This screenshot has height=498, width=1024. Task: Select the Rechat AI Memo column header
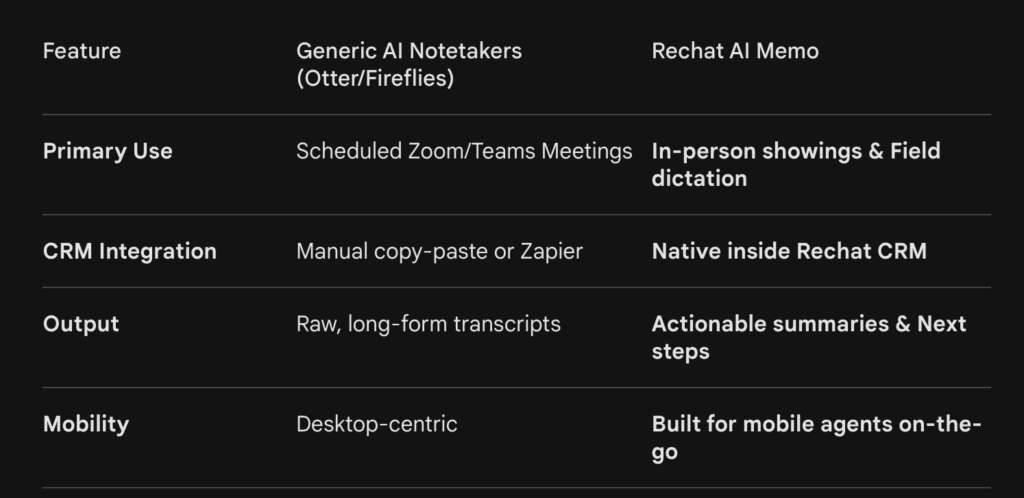click(x=735, y=51)
